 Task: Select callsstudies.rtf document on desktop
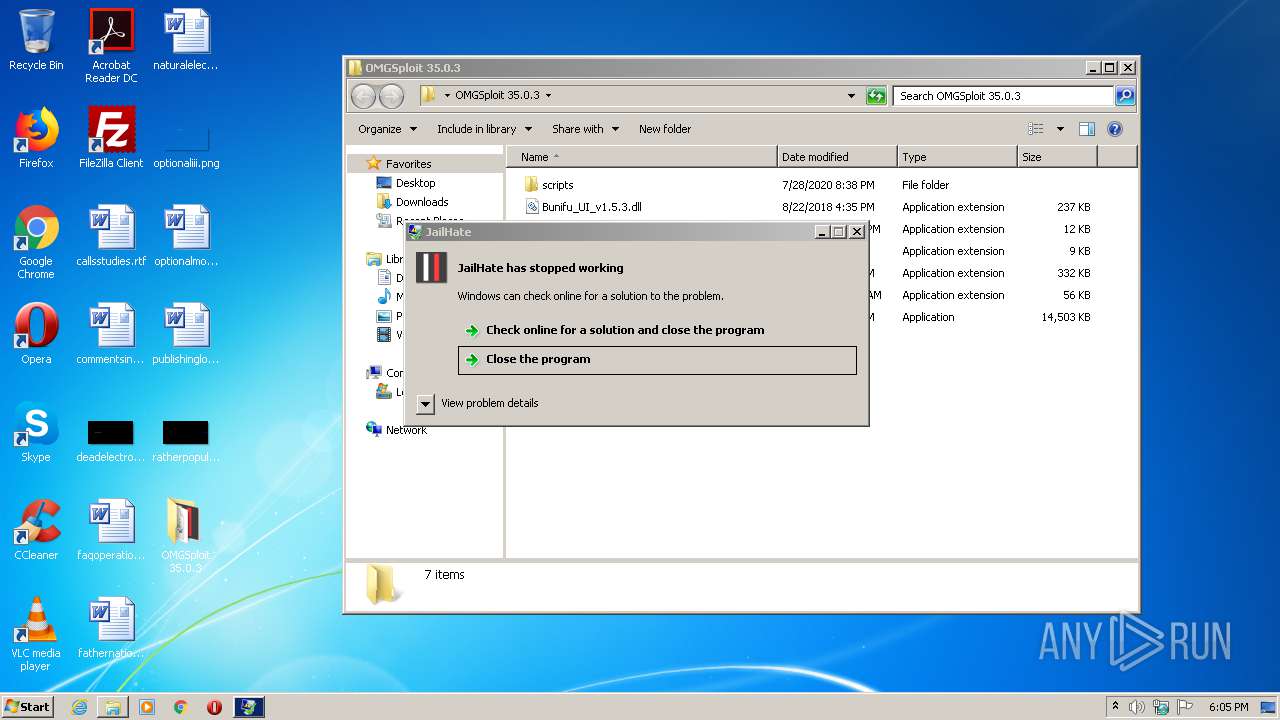coord(111,236)
